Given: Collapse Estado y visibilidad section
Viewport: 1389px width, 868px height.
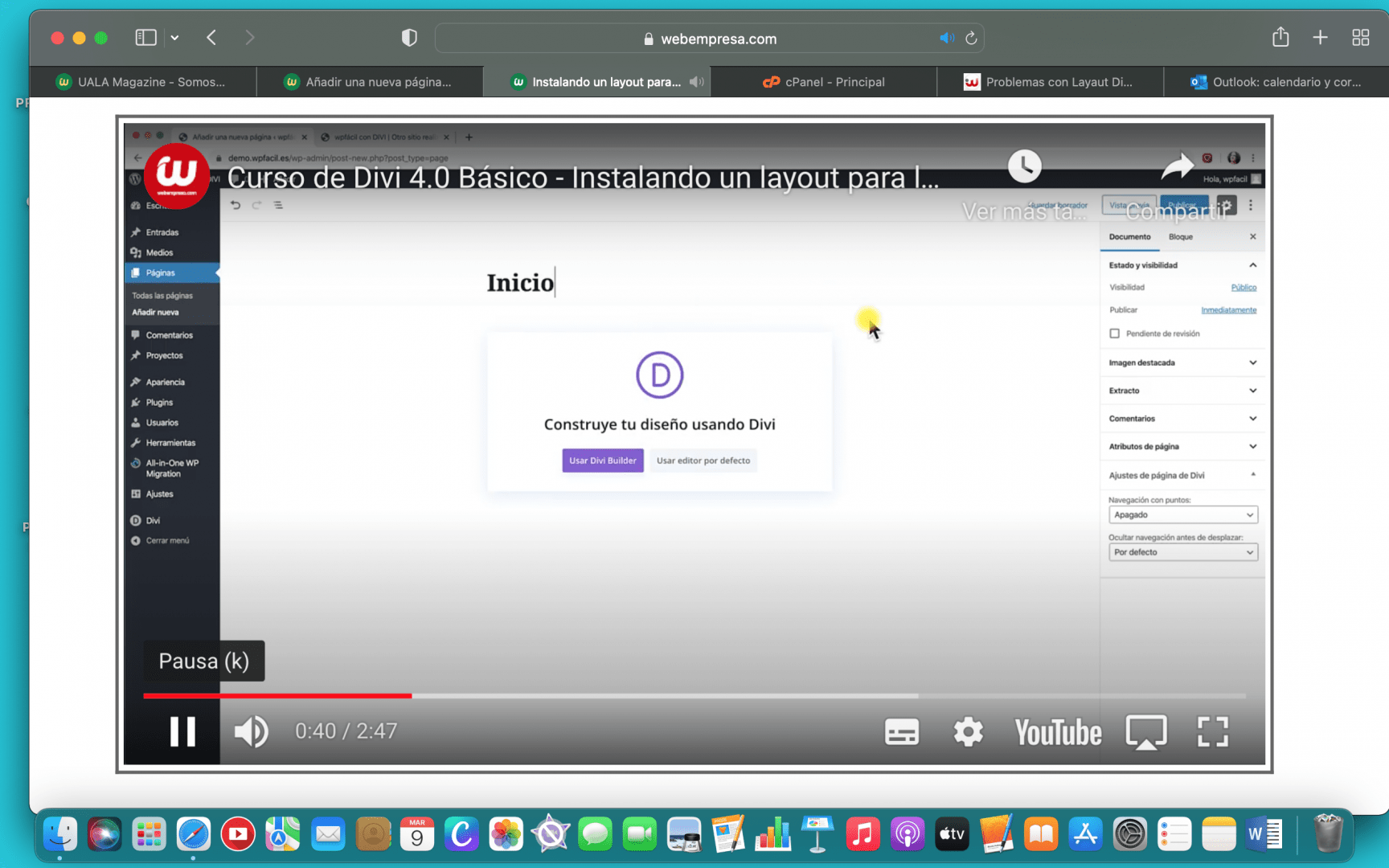Looking at the screenshot, I should pyautogui.click(x=1182, y=265).
